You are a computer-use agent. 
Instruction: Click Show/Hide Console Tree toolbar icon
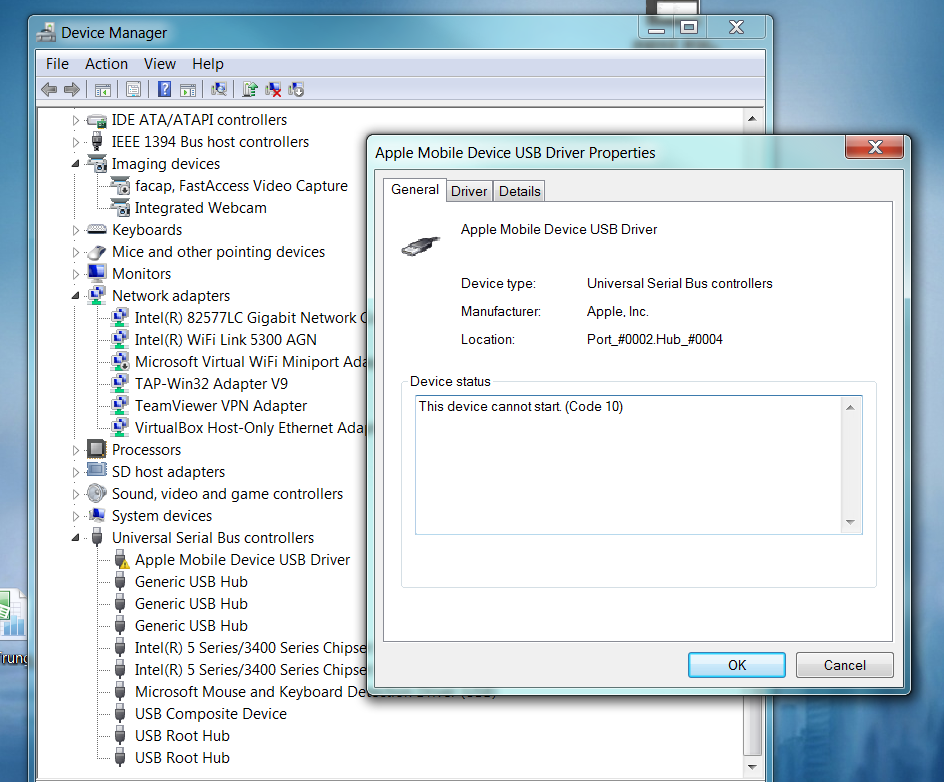click(103, 90)
